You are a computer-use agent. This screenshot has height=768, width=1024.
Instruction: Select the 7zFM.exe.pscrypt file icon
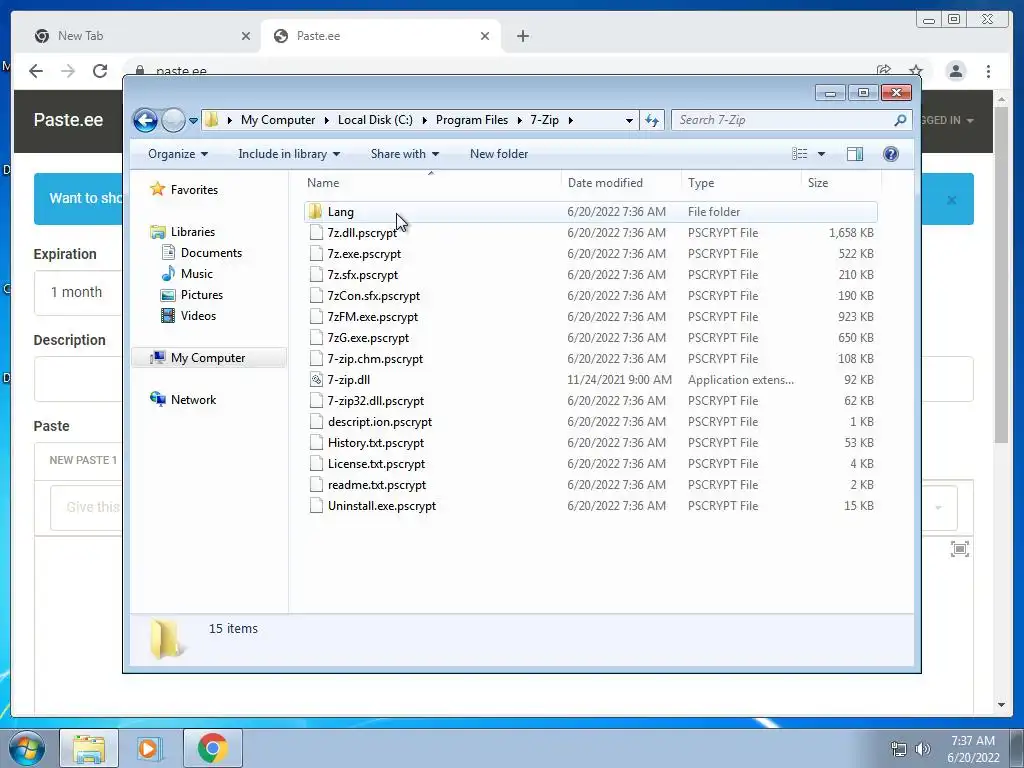316,317
